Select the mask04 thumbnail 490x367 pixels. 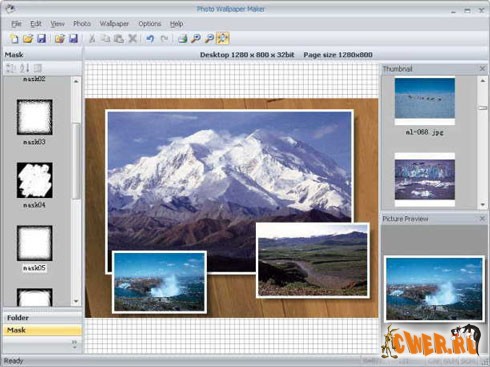[x=35, y=180]
